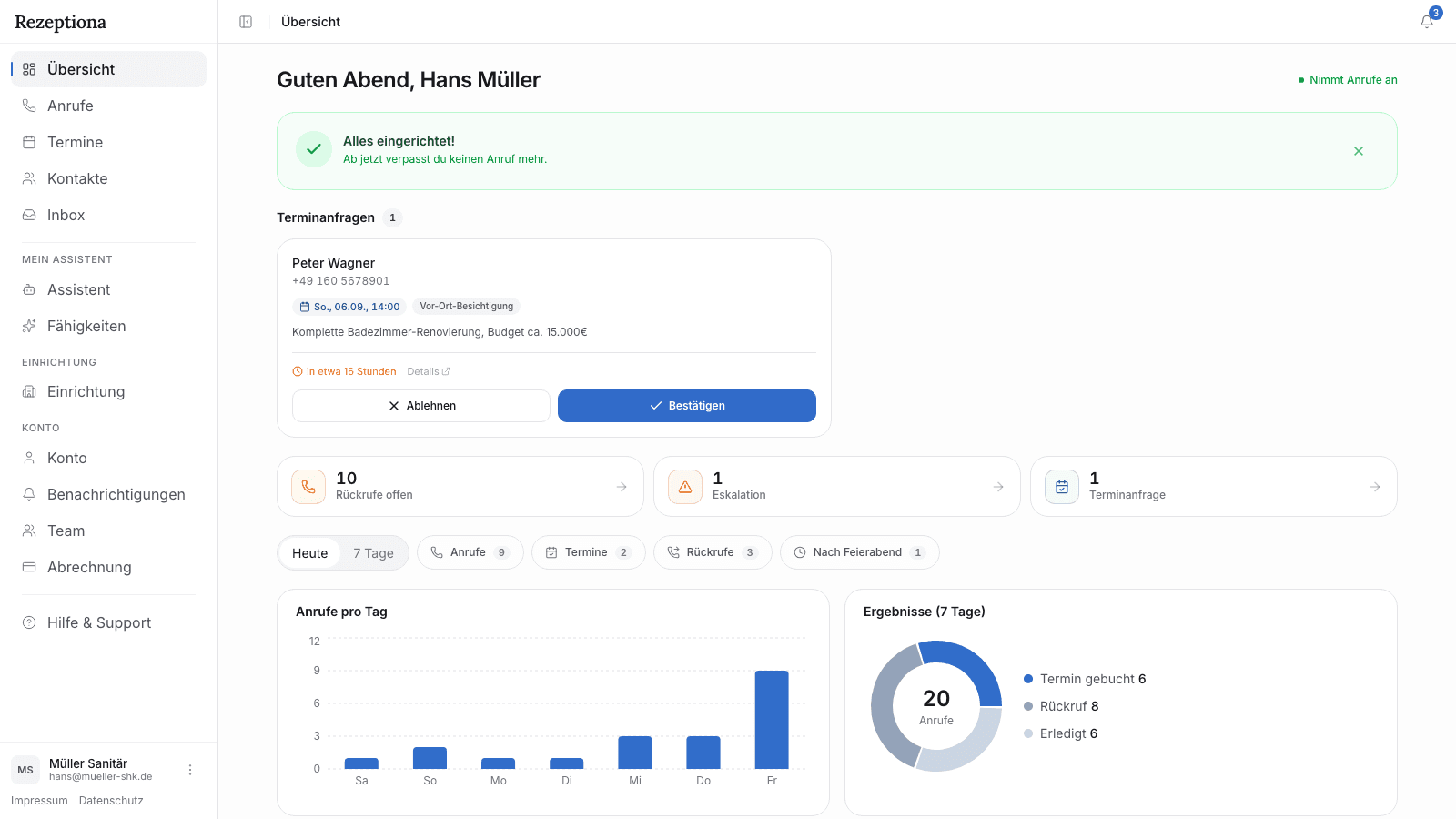Image resolution: width=1456 pixels, height=819 pixels.
Task: Open account options menu for Müller Sanitär
Action: (x=190, y=770)
